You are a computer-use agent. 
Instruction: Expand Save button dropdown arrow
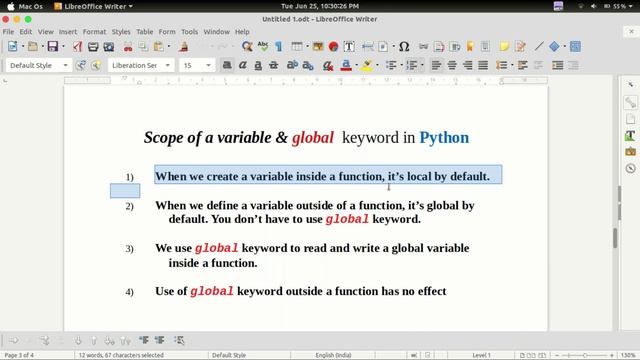63,47
